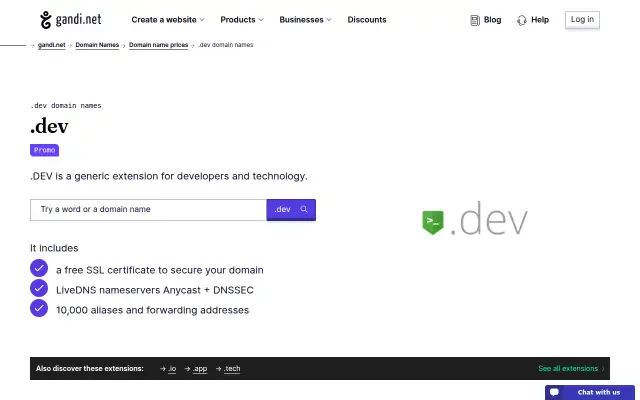Image resolution: width=640 pixels, height=400 pixels.
Task: Click the '.dev domain names' breadcrumb text
Action: [x=226, y=45]
